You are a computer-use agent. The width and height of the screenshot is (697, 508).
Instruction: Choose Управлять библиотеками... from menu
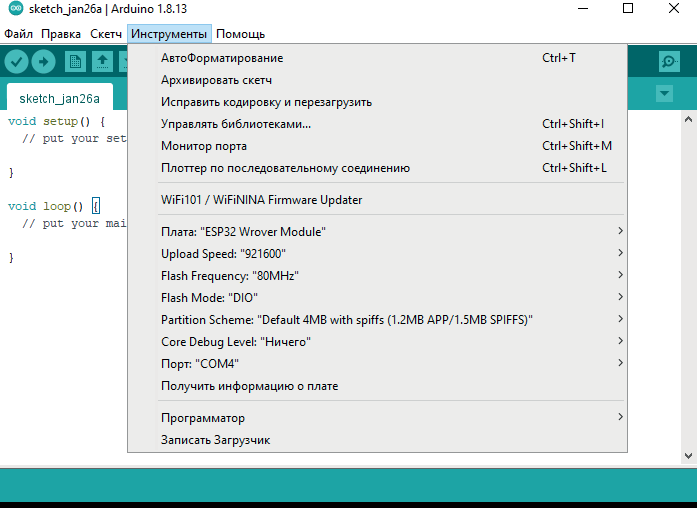tap(236, 124)
